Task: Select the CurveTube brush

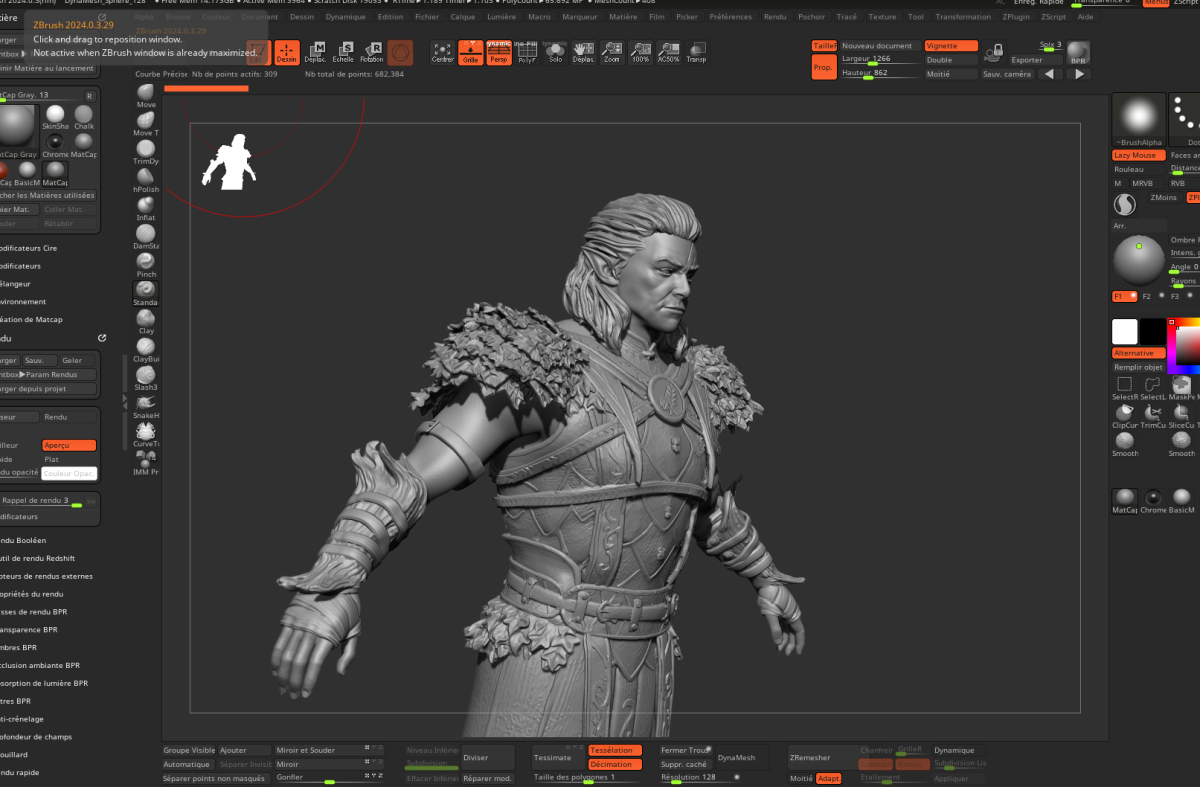Action: [x=146, y=434]
